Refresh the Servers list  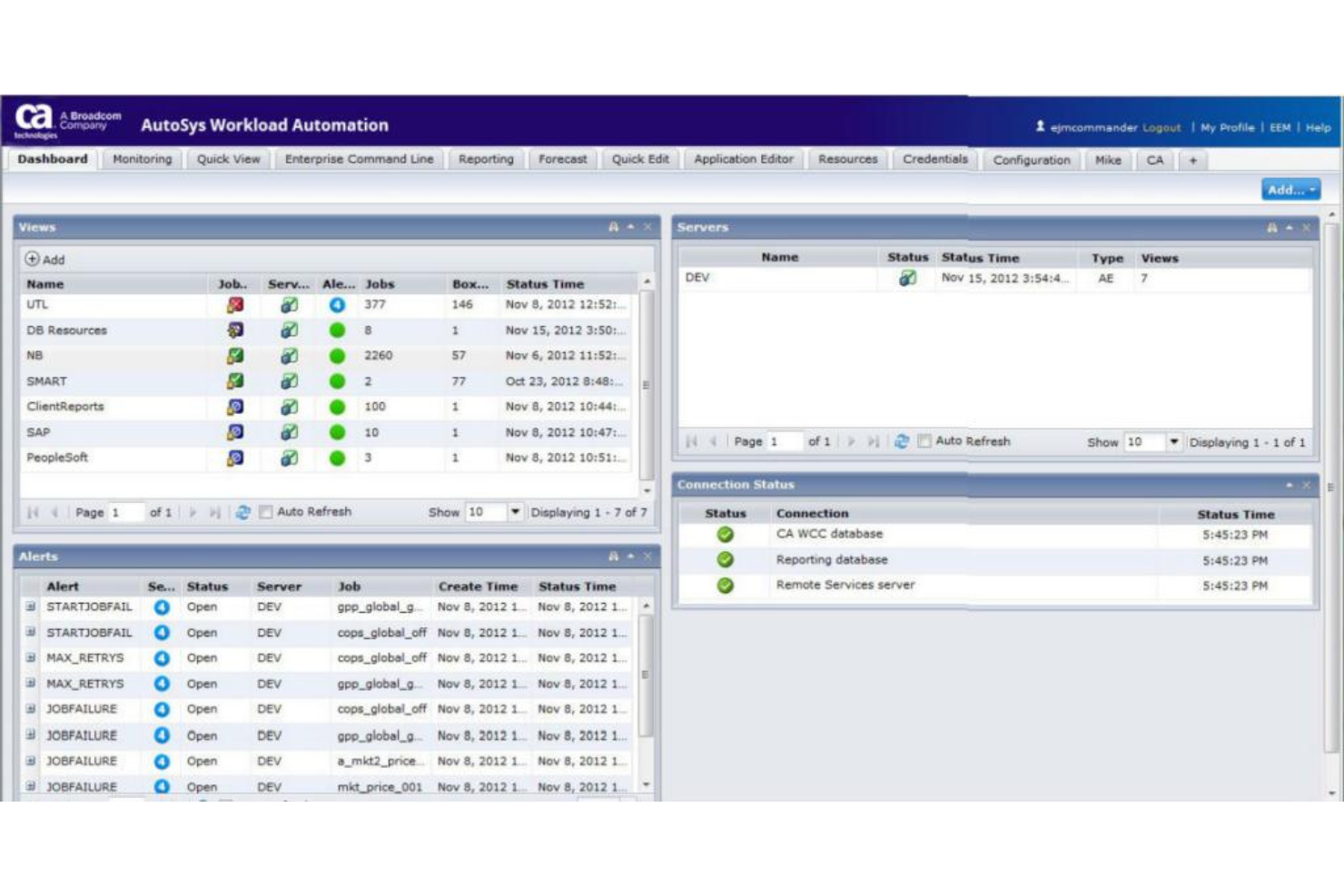pos(899,441)
